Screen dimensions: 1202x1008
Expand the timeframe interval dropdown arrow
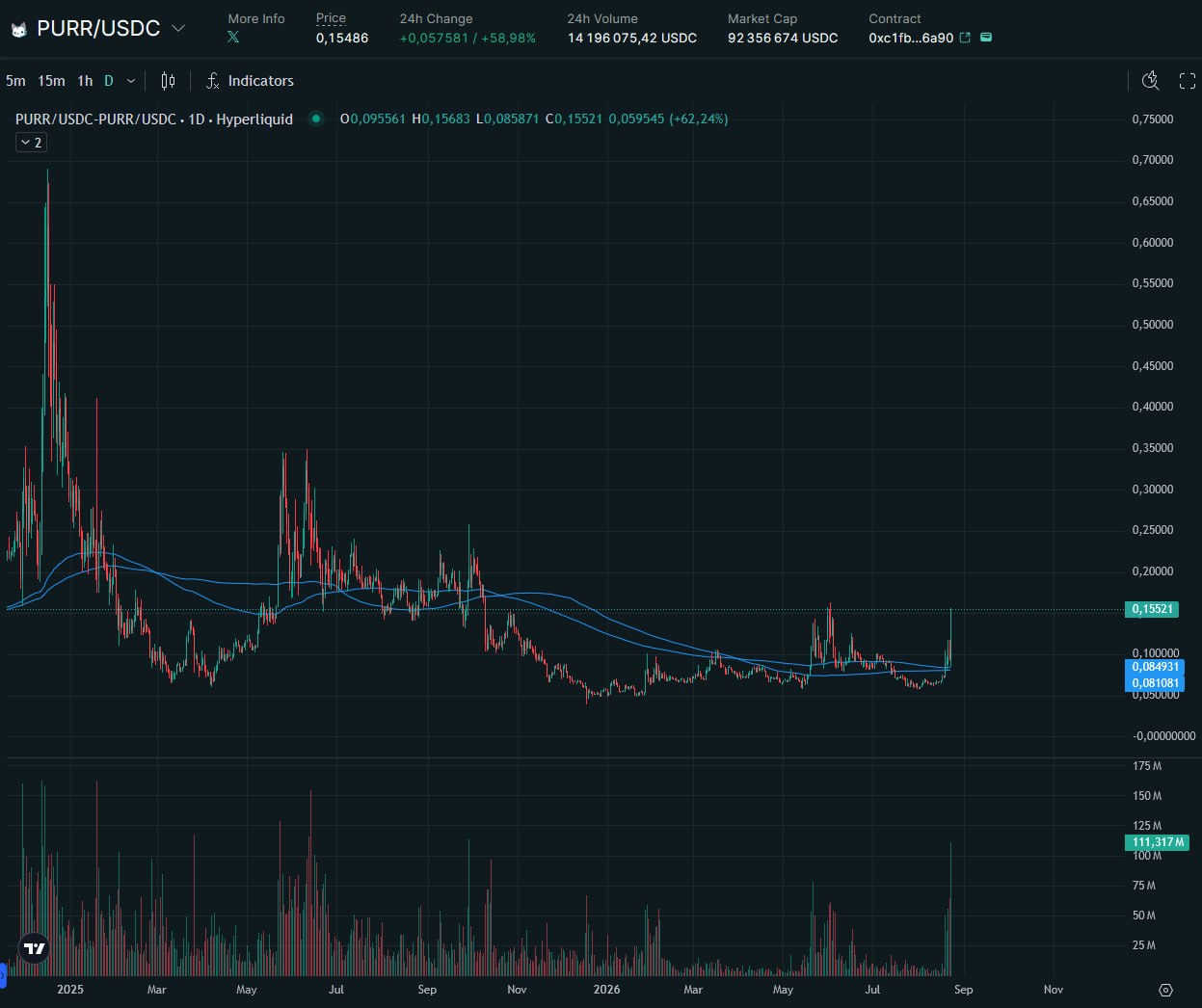point(131,81)
